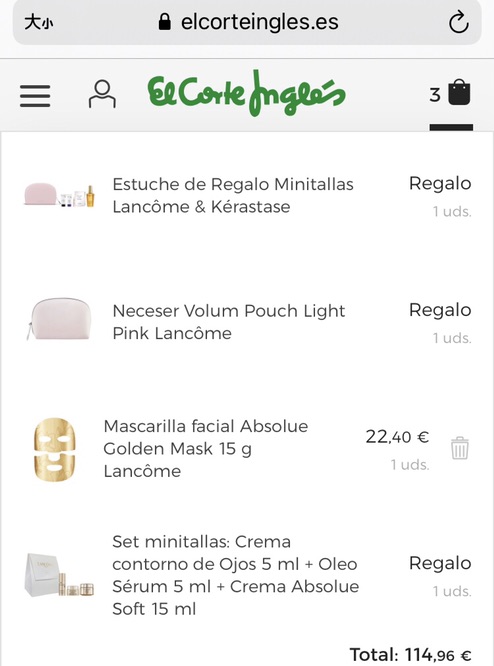Image resolution: width=494 pixels, height=666 pixels.
Task: Open the text size control in the address bar
Action: (x=39, y=22)
